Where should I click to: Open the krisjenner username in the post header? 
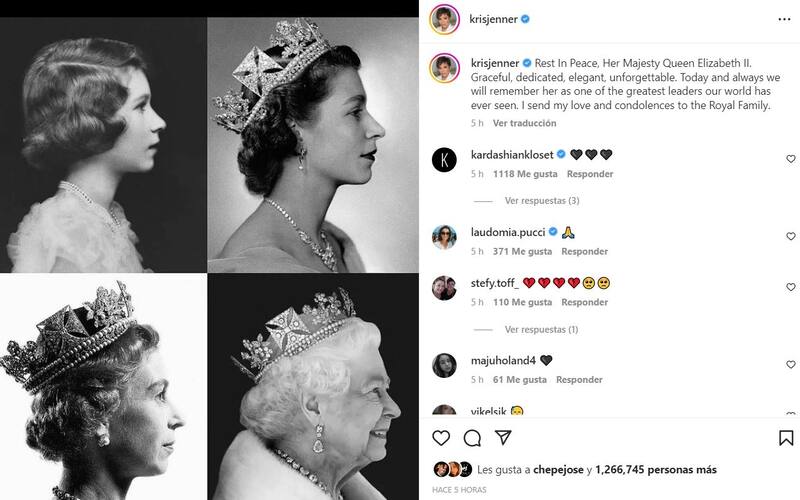[493, 19]
